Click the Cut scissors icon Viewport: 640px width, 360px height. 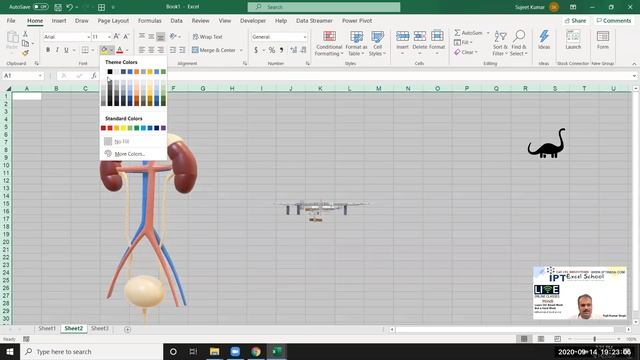tap(25, 34)
